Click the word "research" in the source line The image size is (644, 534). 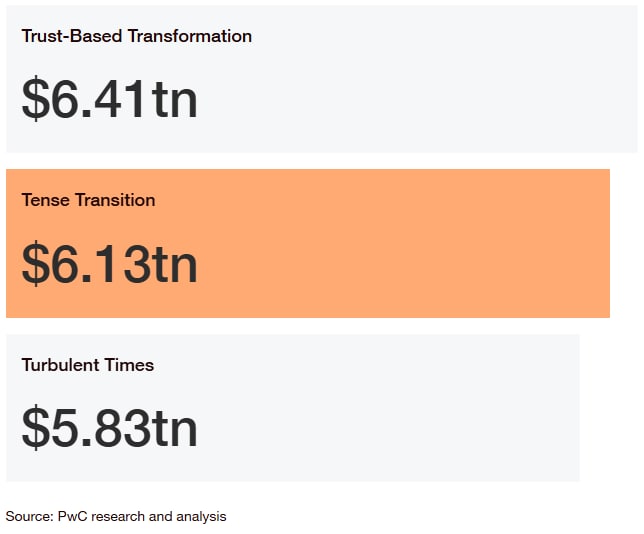tap(118, 516)
